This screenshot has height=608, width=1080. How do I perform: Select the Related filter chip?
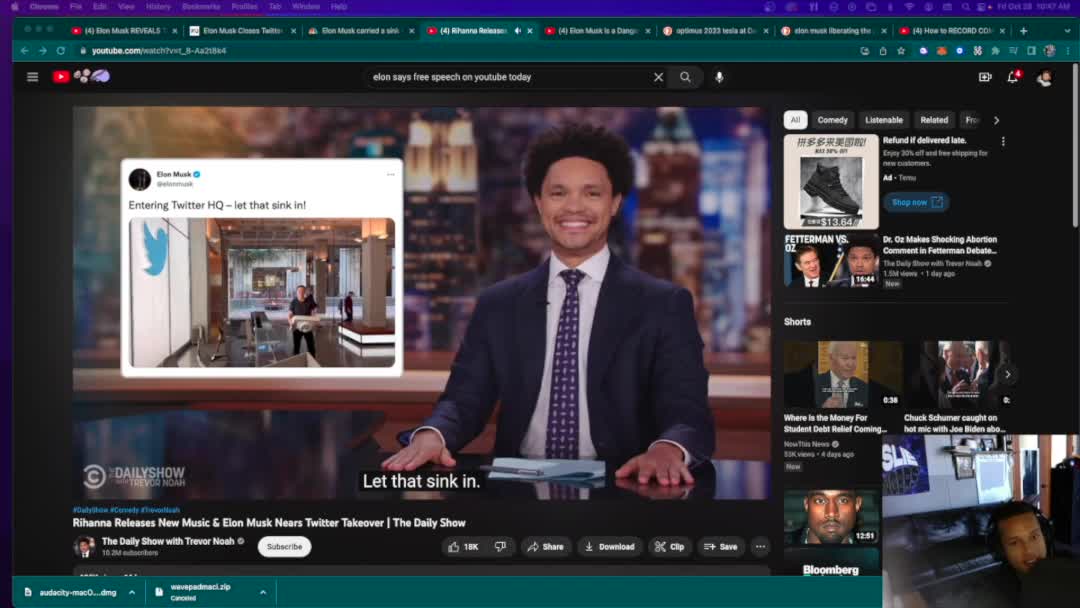coord(934,120)
